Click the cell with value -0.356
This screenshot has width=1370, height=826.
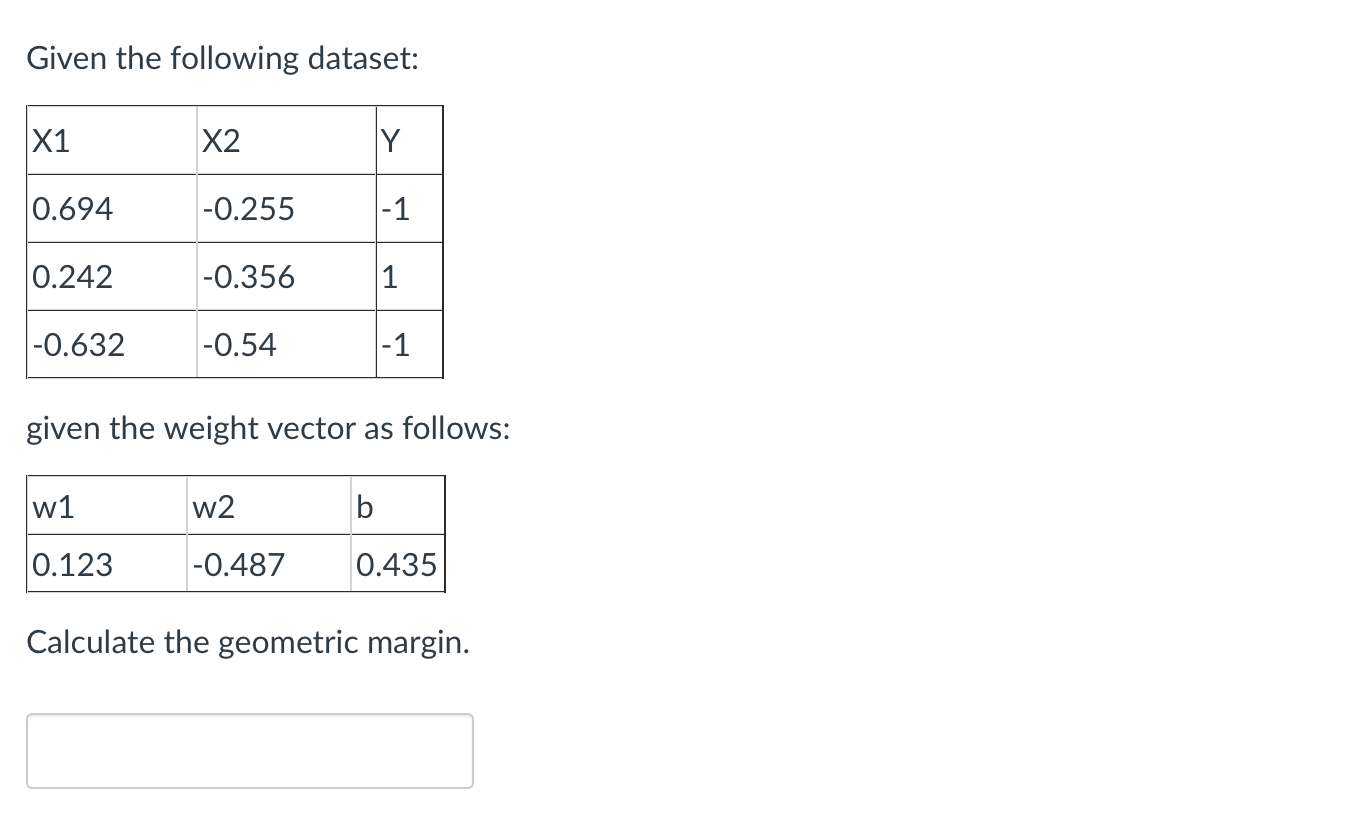point(286,277)
